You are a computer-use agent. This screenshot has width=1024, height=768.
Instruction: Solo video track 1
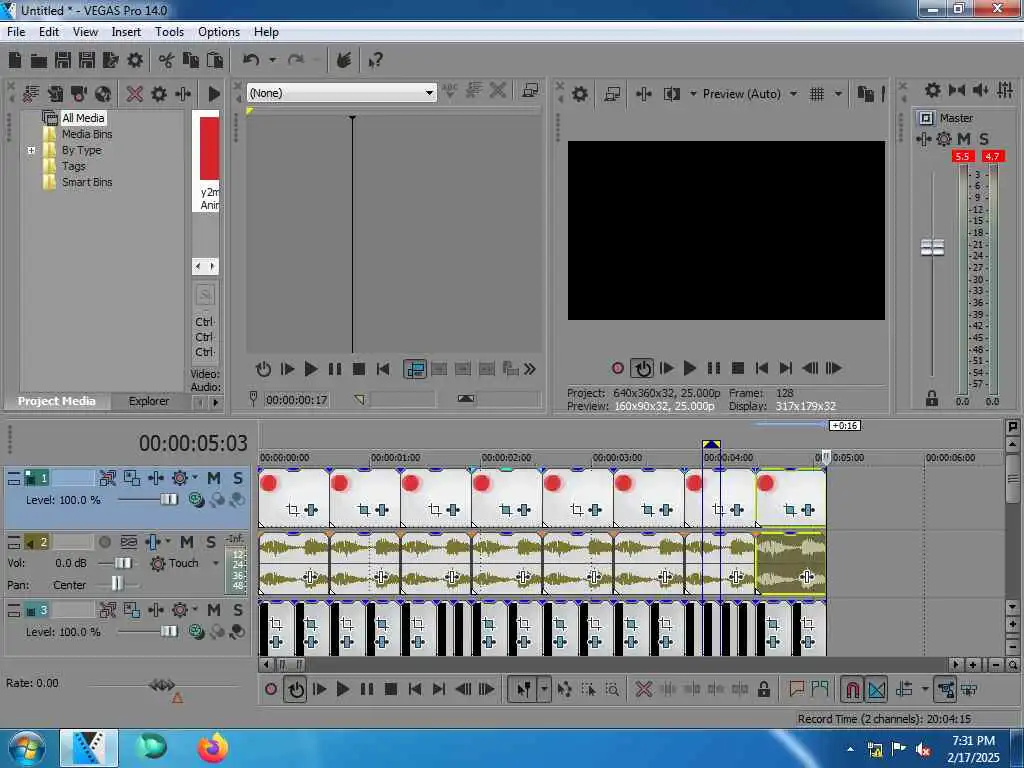tap(238, 478)
